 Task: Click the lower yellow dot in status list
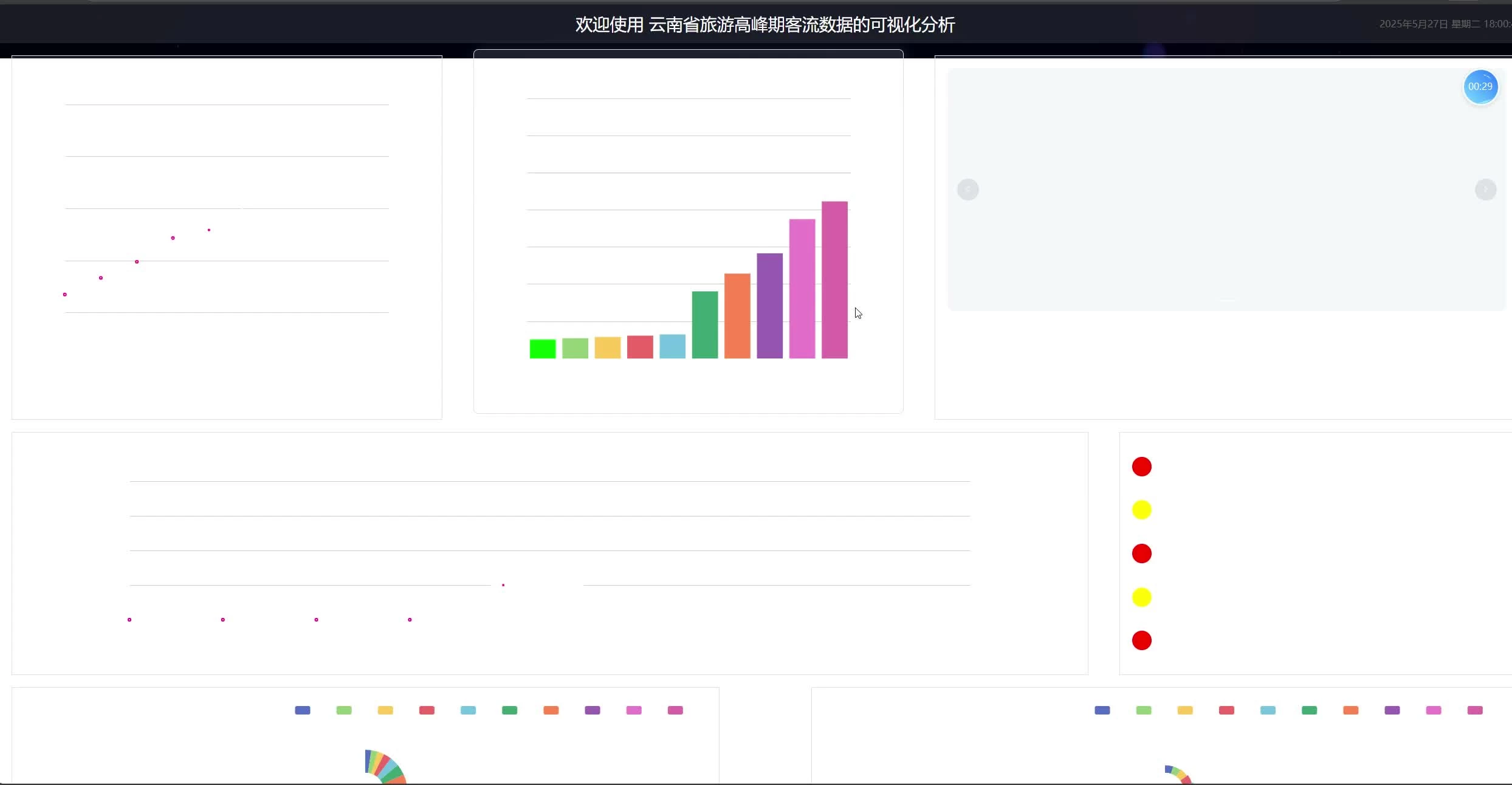1141,597
